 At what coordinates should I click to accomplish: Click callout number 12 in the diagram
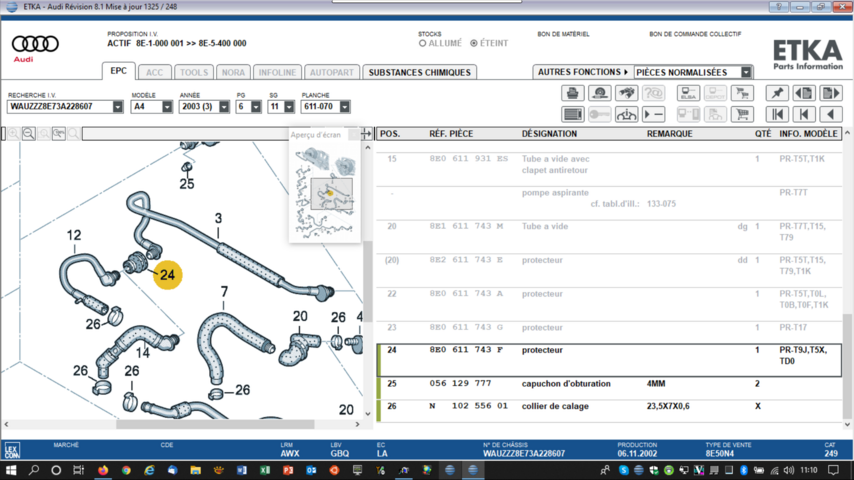point(74,235)
